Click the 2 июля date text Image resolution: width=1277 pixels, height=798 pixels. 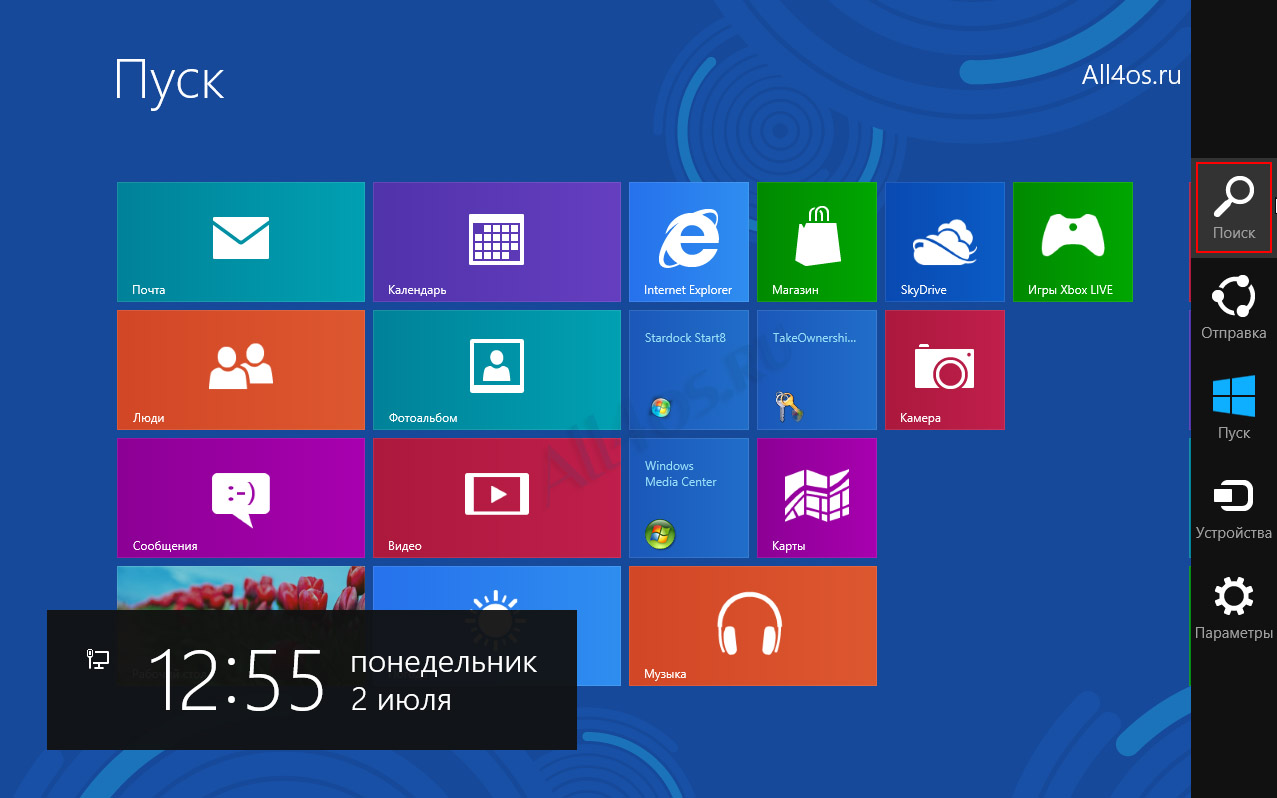click(401, 699)
